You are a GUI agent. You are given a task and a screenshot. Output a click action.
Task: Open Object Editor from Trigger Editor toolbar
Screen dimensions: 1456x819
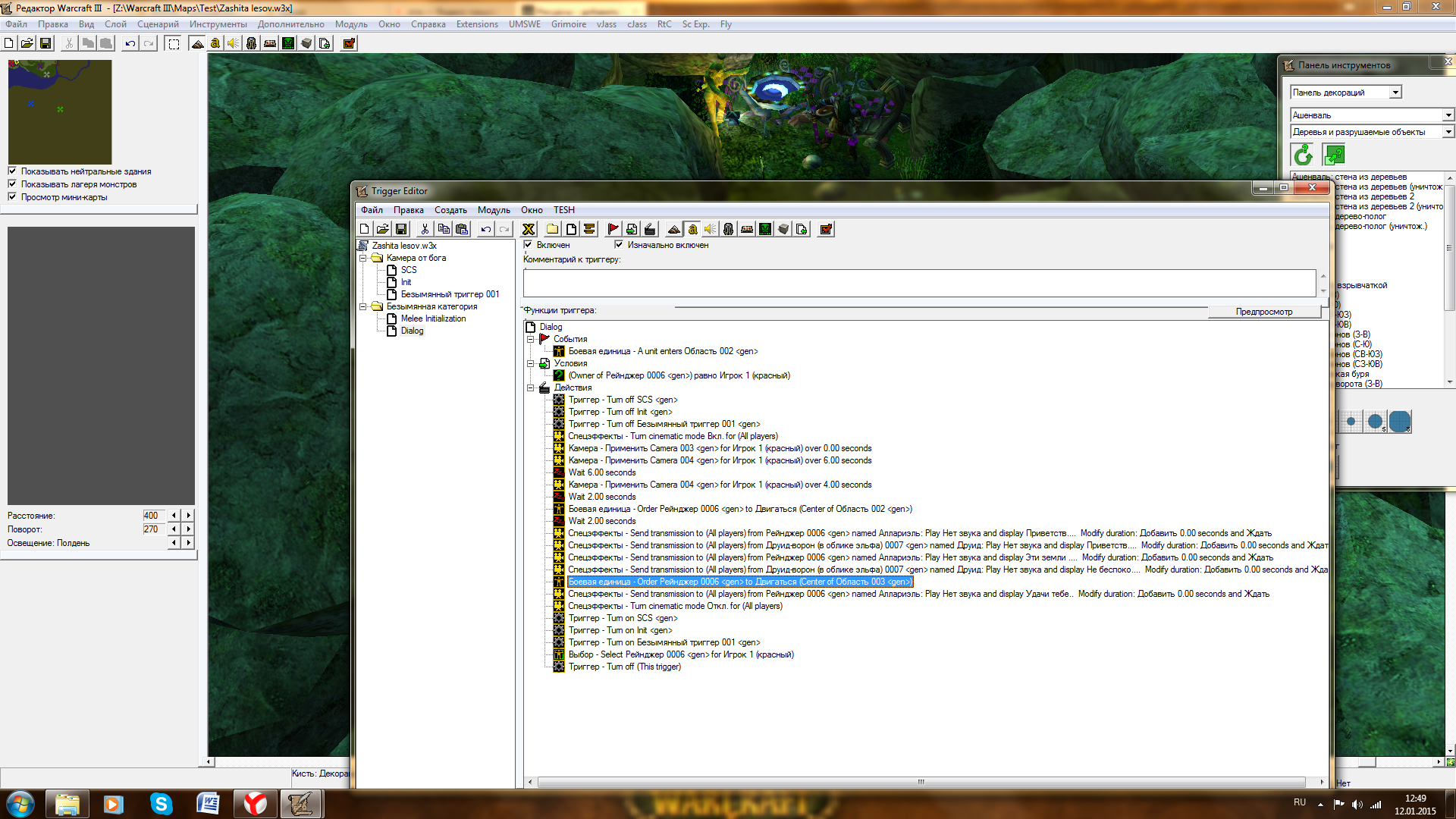[x=729, y=229]
